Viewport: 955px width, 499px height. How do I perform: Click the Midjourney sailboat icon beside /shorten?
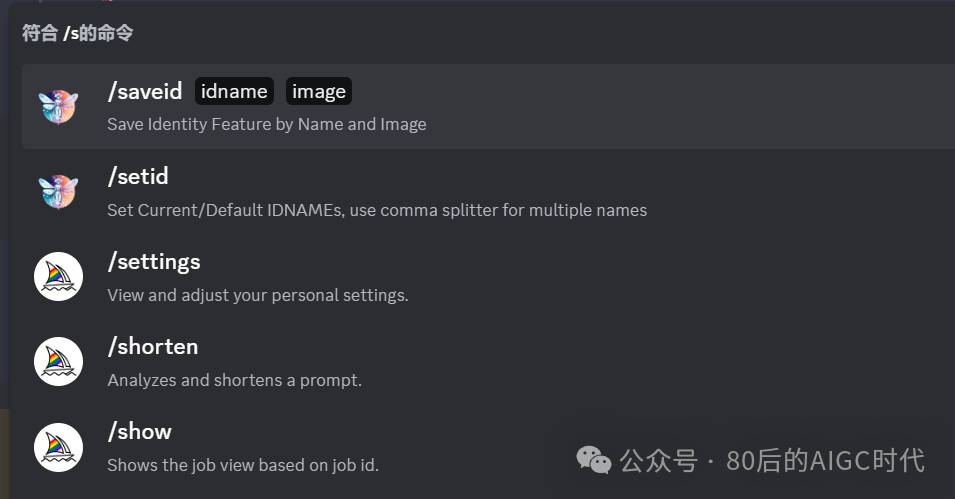pos(58,362)
